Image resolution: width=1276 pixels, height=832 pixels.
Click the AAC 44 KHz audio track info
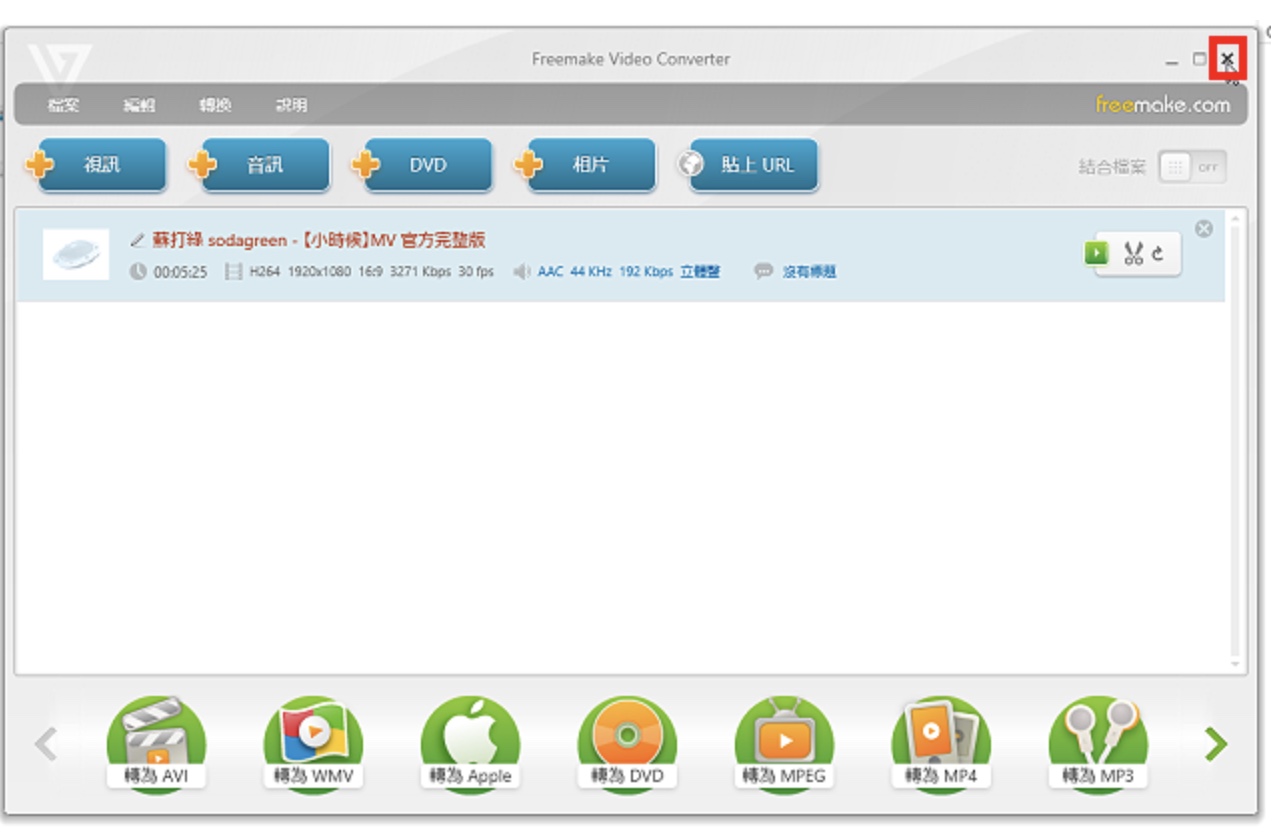click(628, 272)
